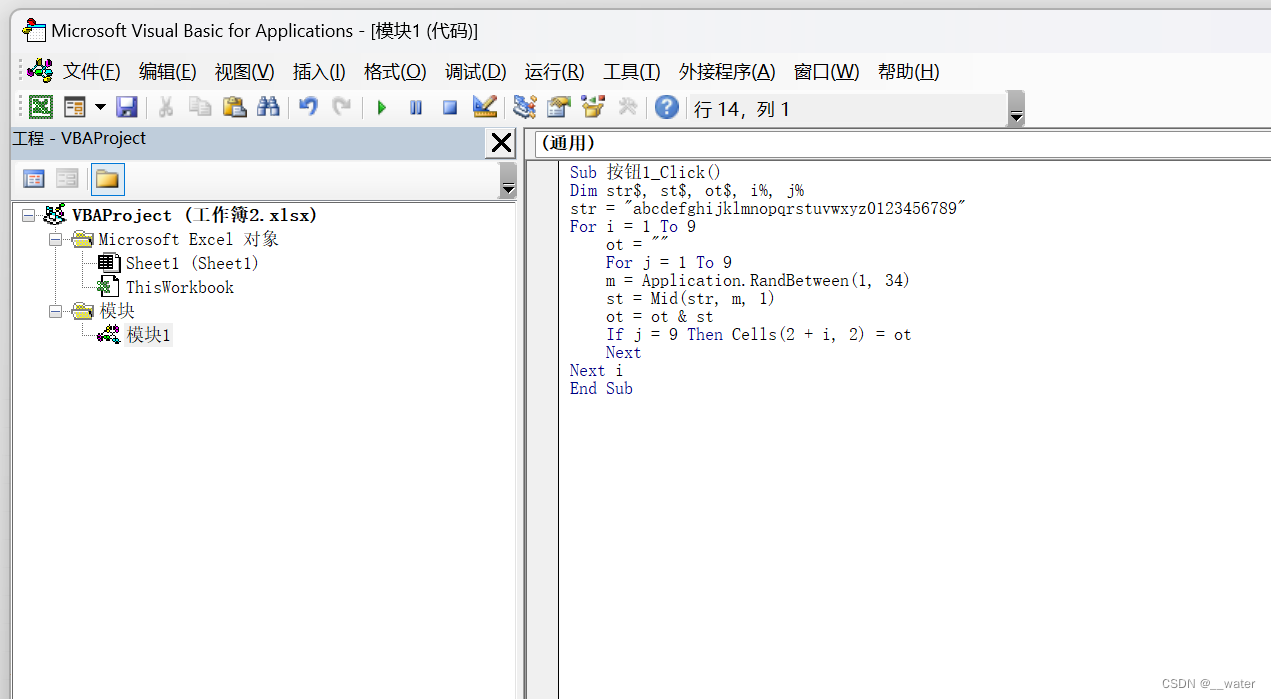Close the 工程 - VBAProject panel
Image resolution: width=1271 pixels, height=699 pixels.
point(501,144)
